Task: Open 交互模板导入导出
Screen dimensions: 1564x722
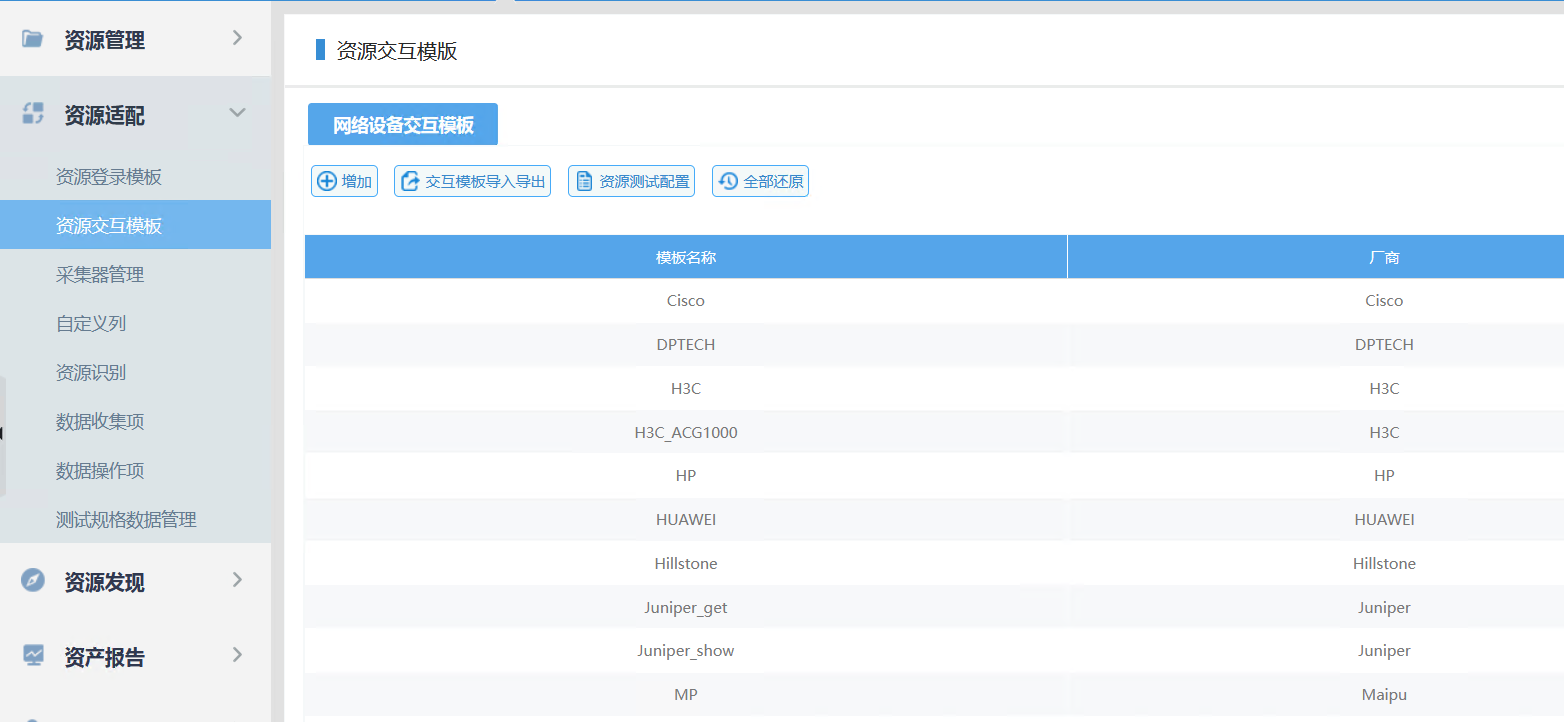Action: (x=472, y=181)
